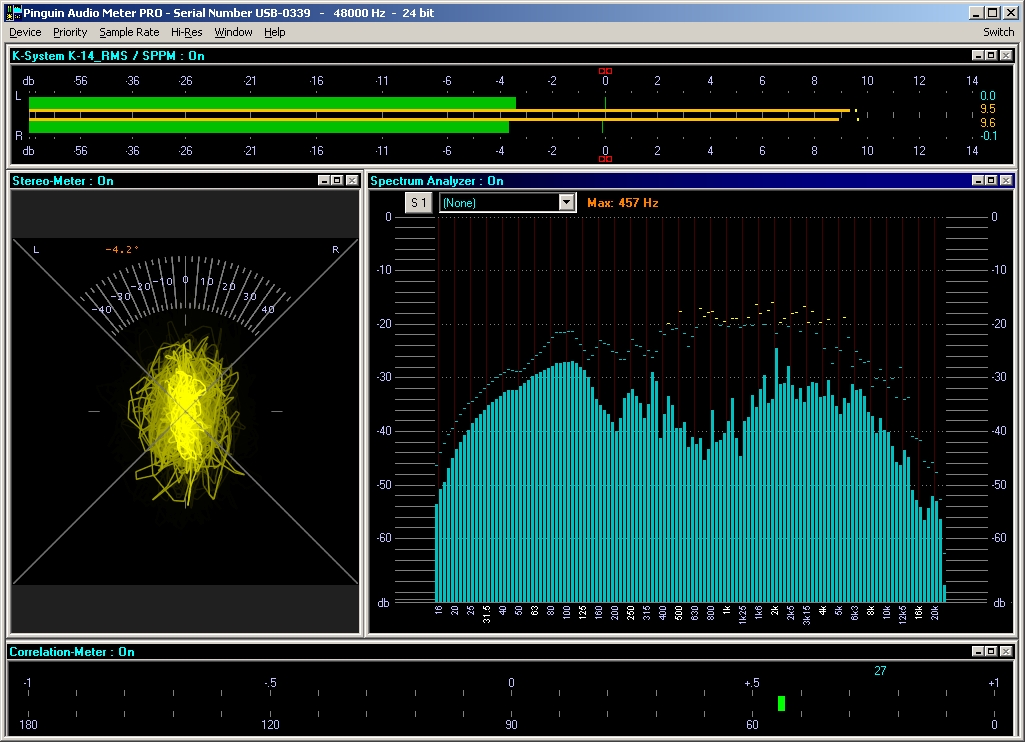Click the red overload marker below 0 dB

pos(604,159)
